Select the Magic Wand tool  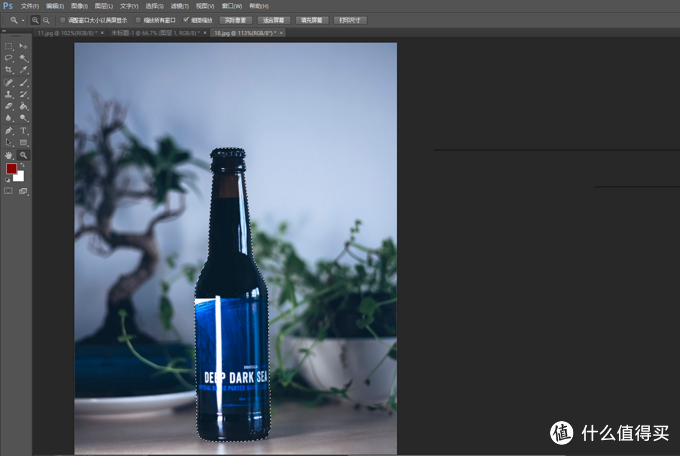click(23, 58)
